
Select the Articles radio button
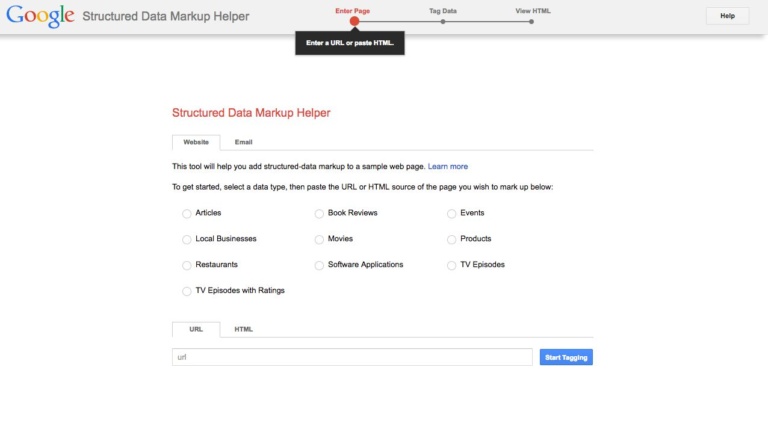(x=187, y=213)
